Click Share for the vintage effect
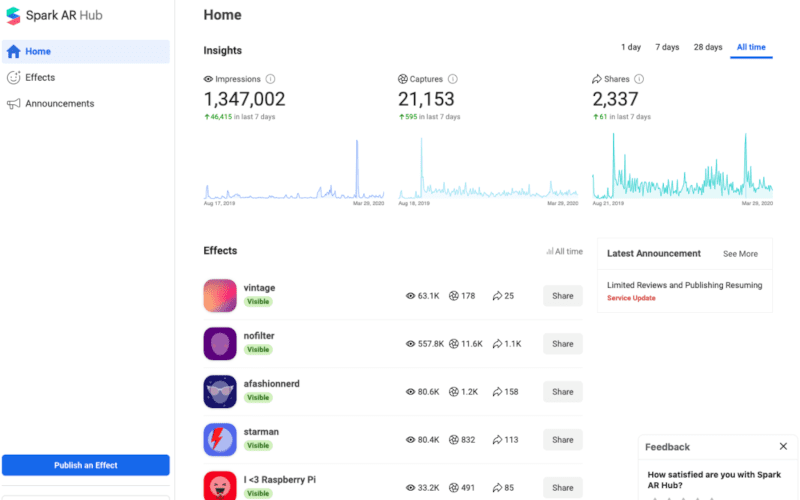This screenshot has height=500, width=800. 563,296
